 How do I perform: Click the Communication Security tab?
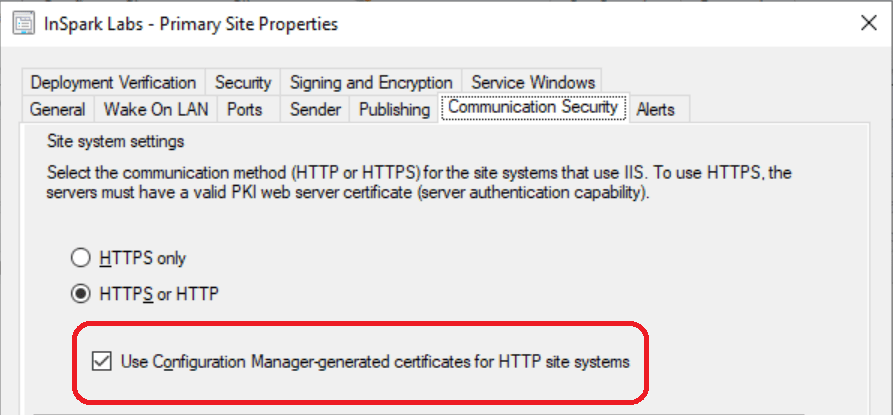click(534, 107)
